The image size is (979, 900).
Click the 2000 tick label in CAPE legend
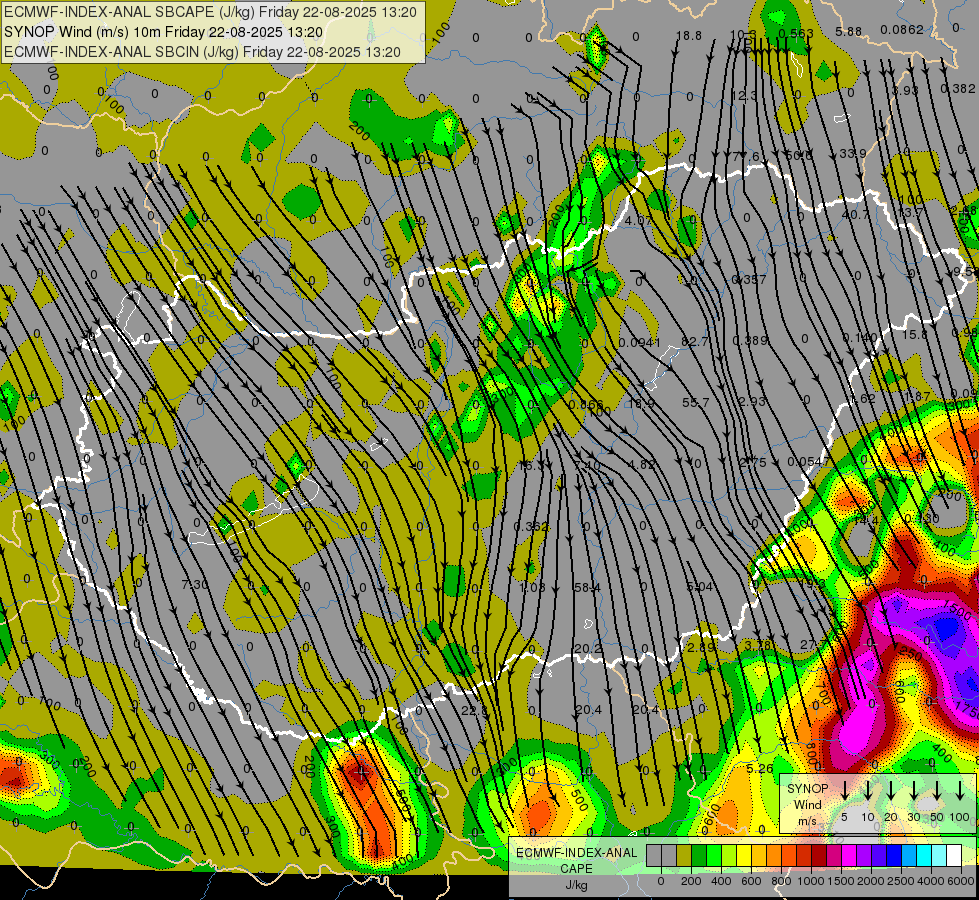[x=871, y=881]
